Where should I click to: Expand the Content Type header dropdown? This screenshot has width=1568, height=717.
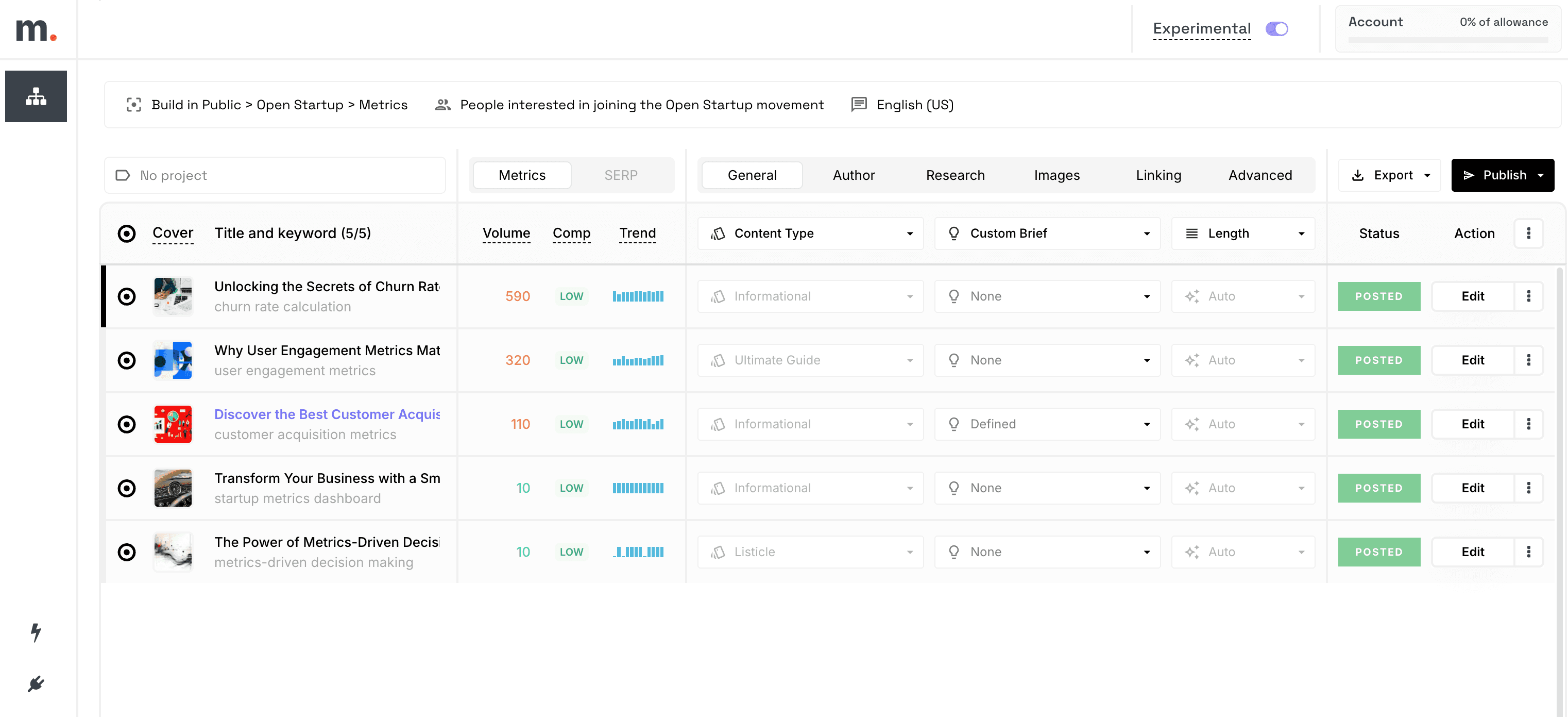coord(810,234)
